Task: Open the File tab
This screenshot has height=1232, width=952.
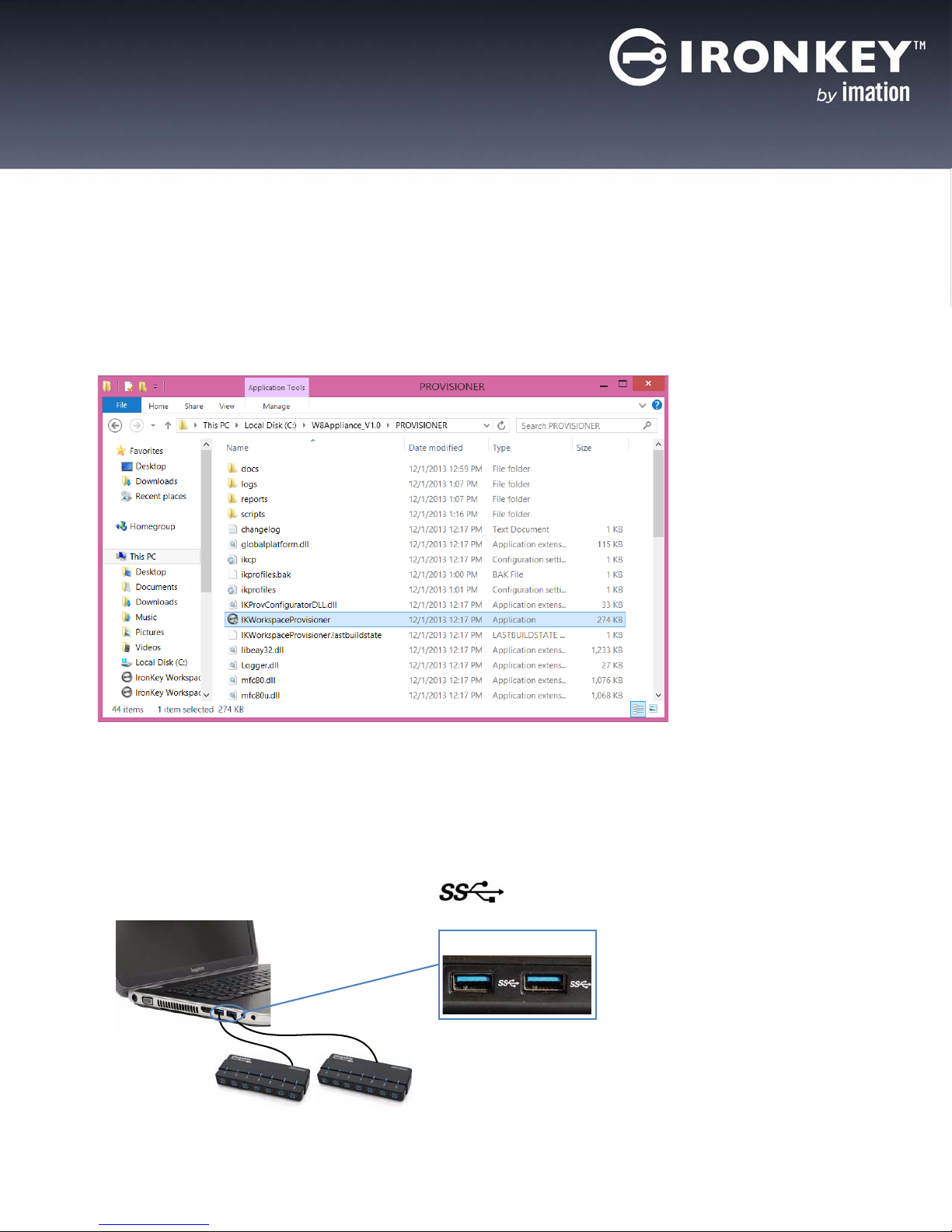Action: pyautogui.click(x=122, y=405)
